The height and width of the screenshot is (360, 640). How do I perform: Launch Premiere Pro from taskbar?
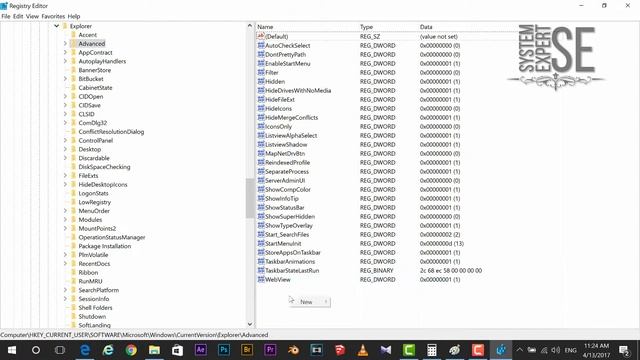pyautogui.click(x=270, y=350)
